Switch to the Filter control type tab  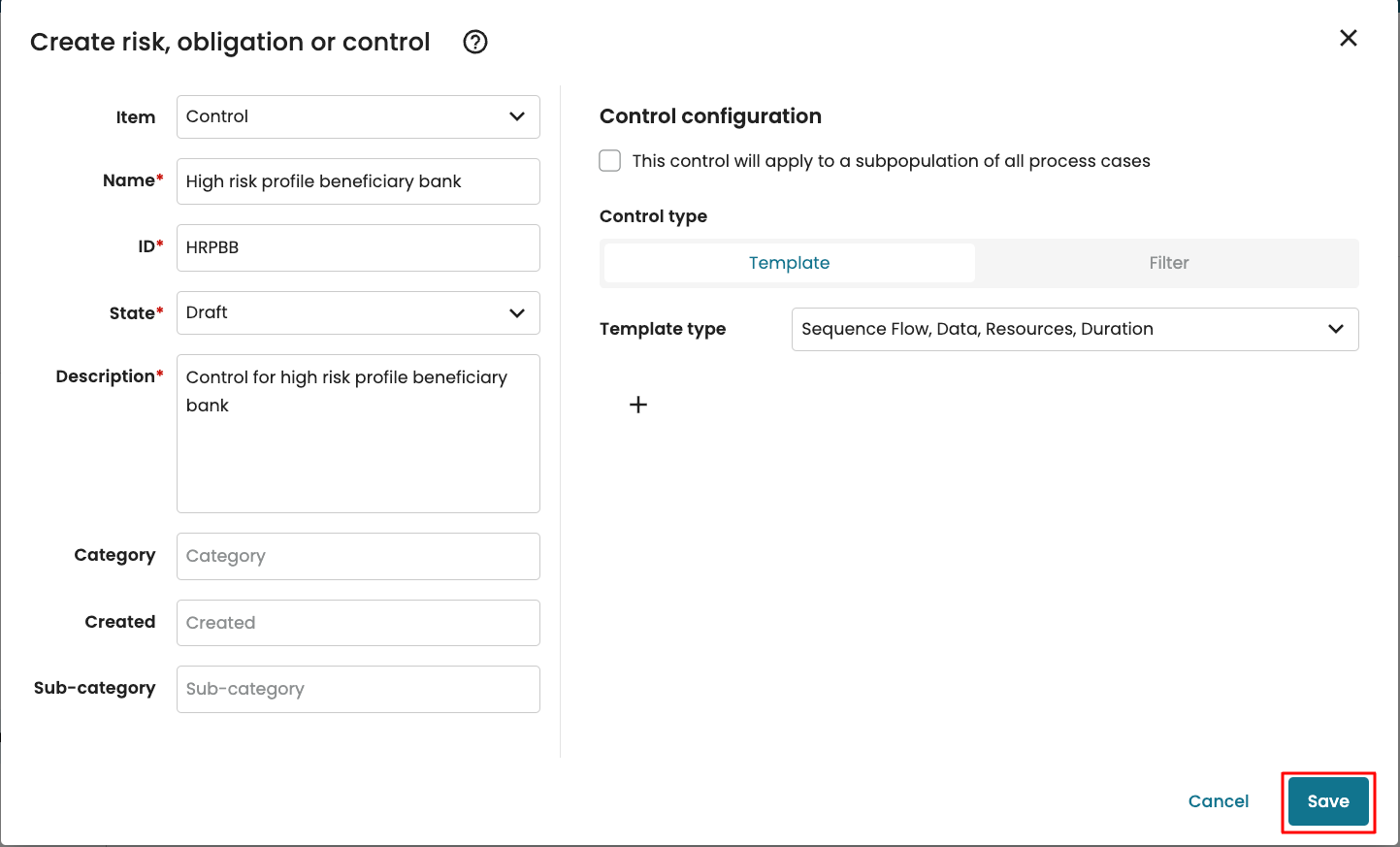coord(1168,263)
